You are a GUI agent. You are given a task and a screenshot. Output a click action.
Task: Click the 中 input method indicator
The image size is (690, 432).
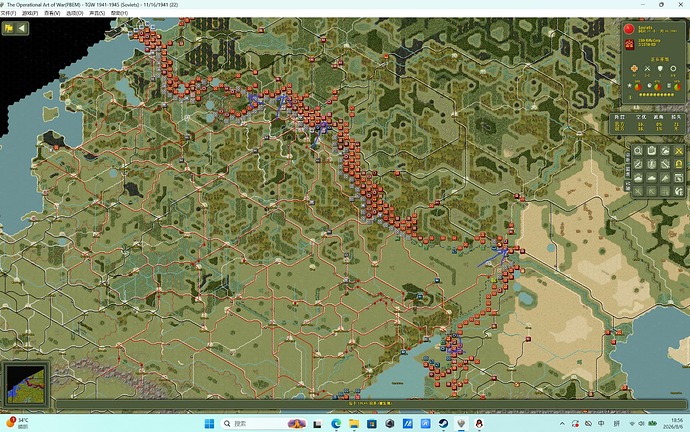point(602,424)
